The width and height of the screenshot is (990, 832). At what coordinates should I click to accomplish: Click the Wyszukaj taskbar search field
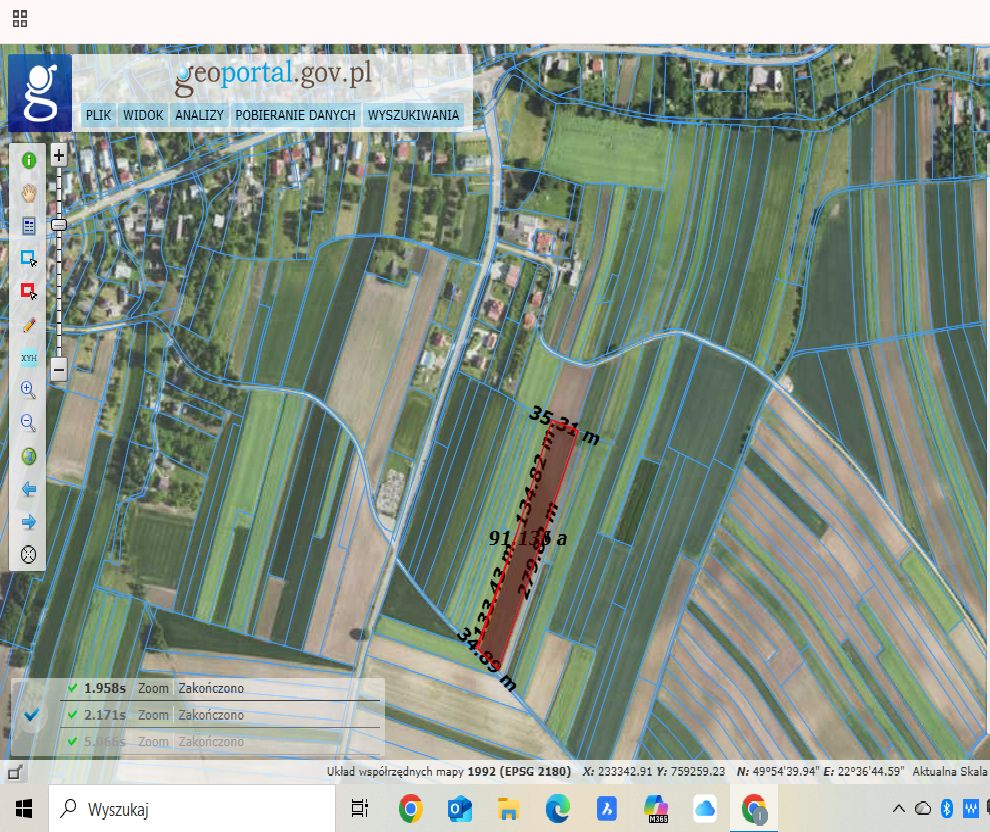(x=190, y=808)
